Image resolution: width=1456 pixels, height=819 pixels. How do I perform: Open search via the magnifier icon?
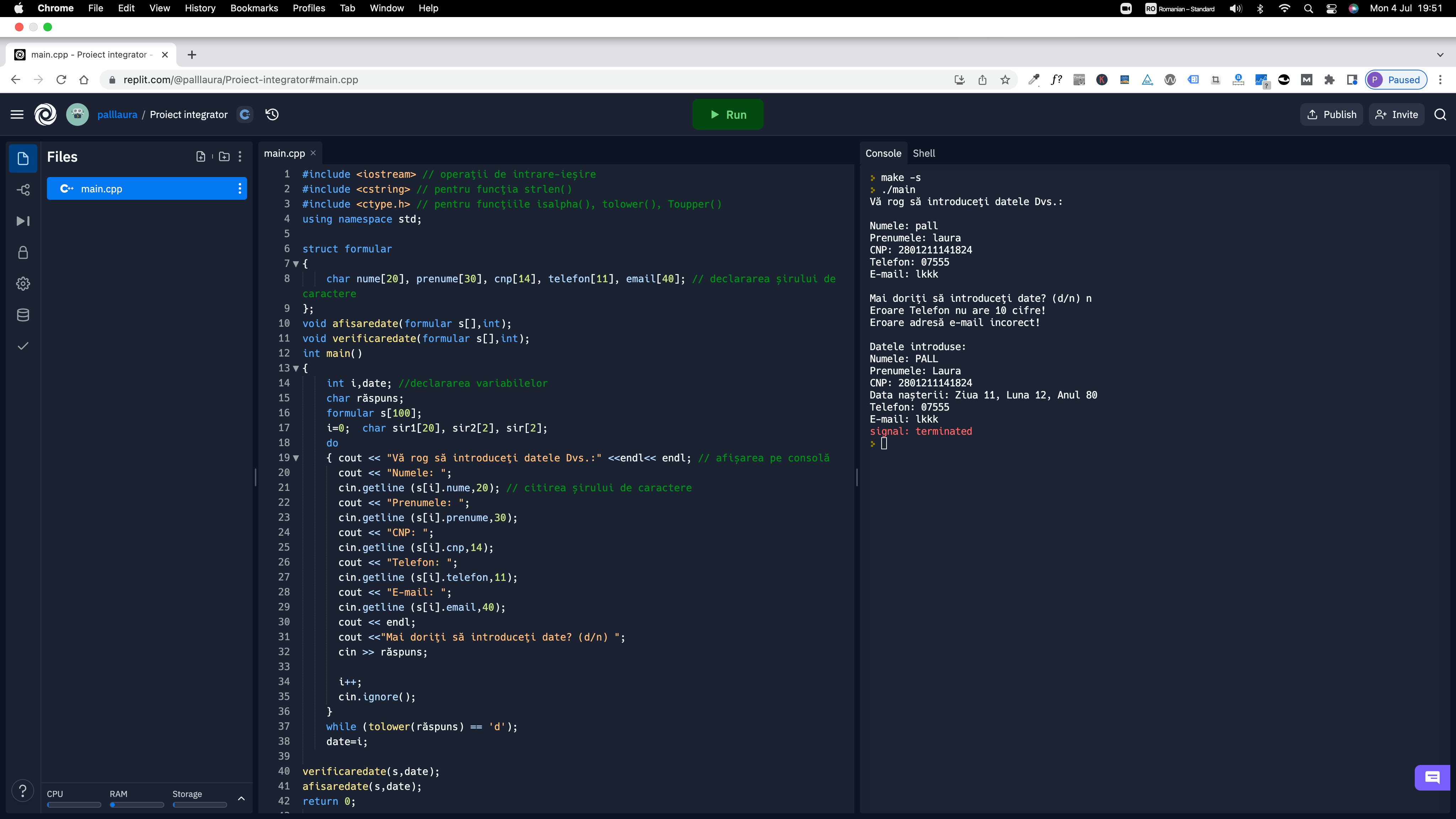pos(1440,114)
